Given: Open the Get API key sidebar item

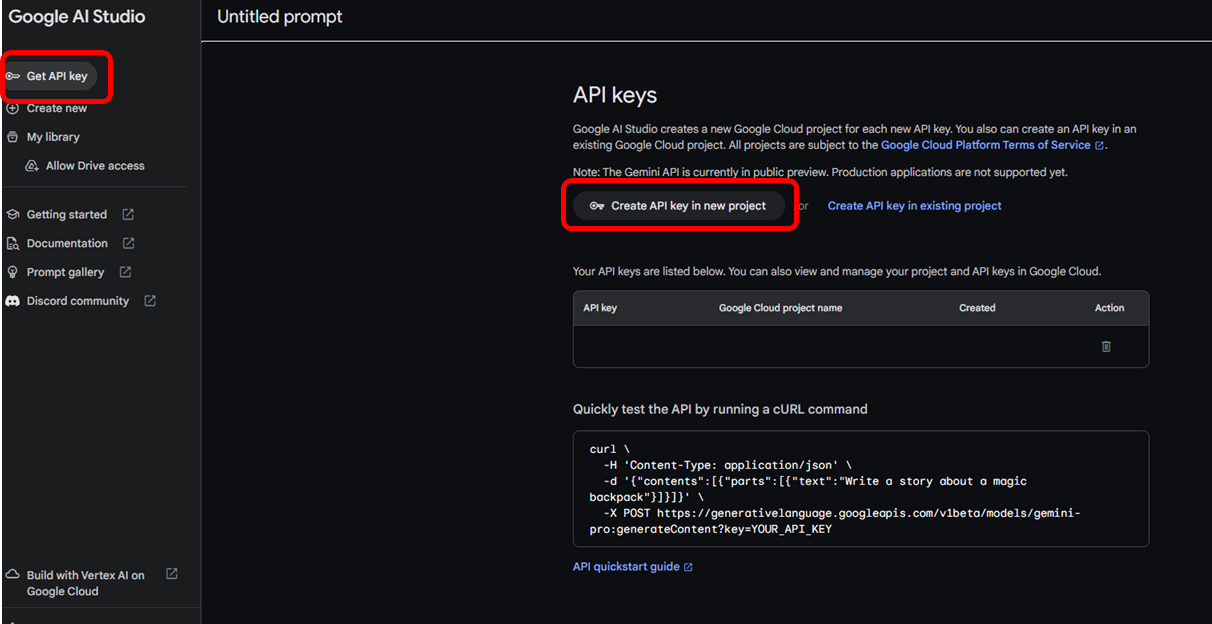Looking at the screenshot, I should (50, 76).
